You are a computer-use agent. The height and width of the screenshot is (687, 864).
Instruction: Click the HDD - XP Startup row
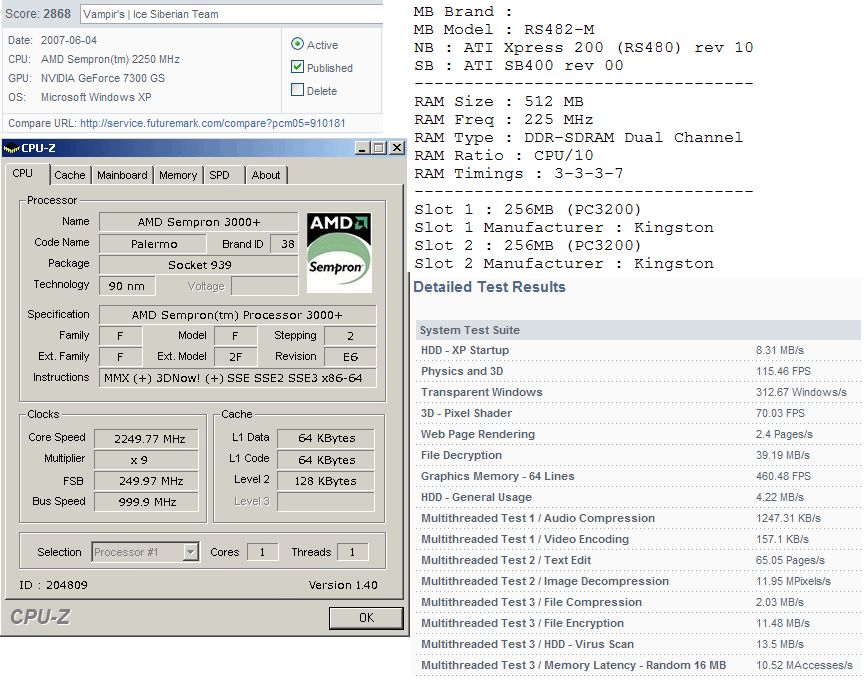(638, 350)
